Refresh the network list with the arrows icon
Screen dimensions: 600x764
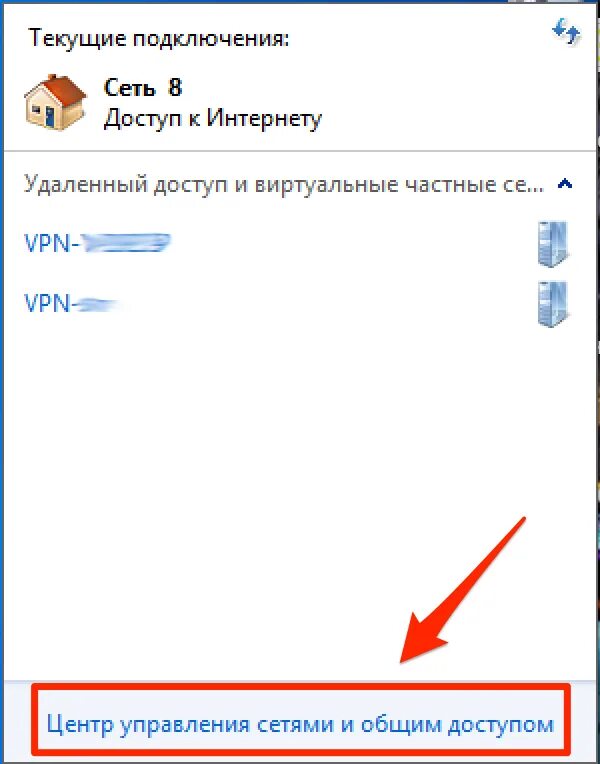tap(565, 33)
